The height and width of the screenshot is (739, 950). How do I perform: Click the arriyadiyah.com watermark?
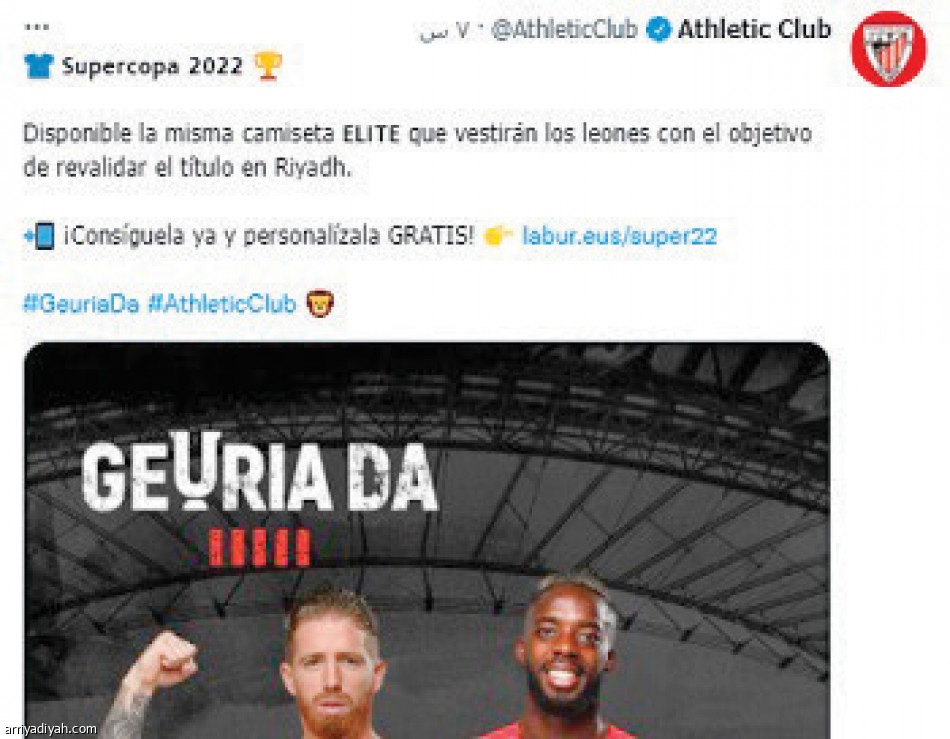pos(49,729)
